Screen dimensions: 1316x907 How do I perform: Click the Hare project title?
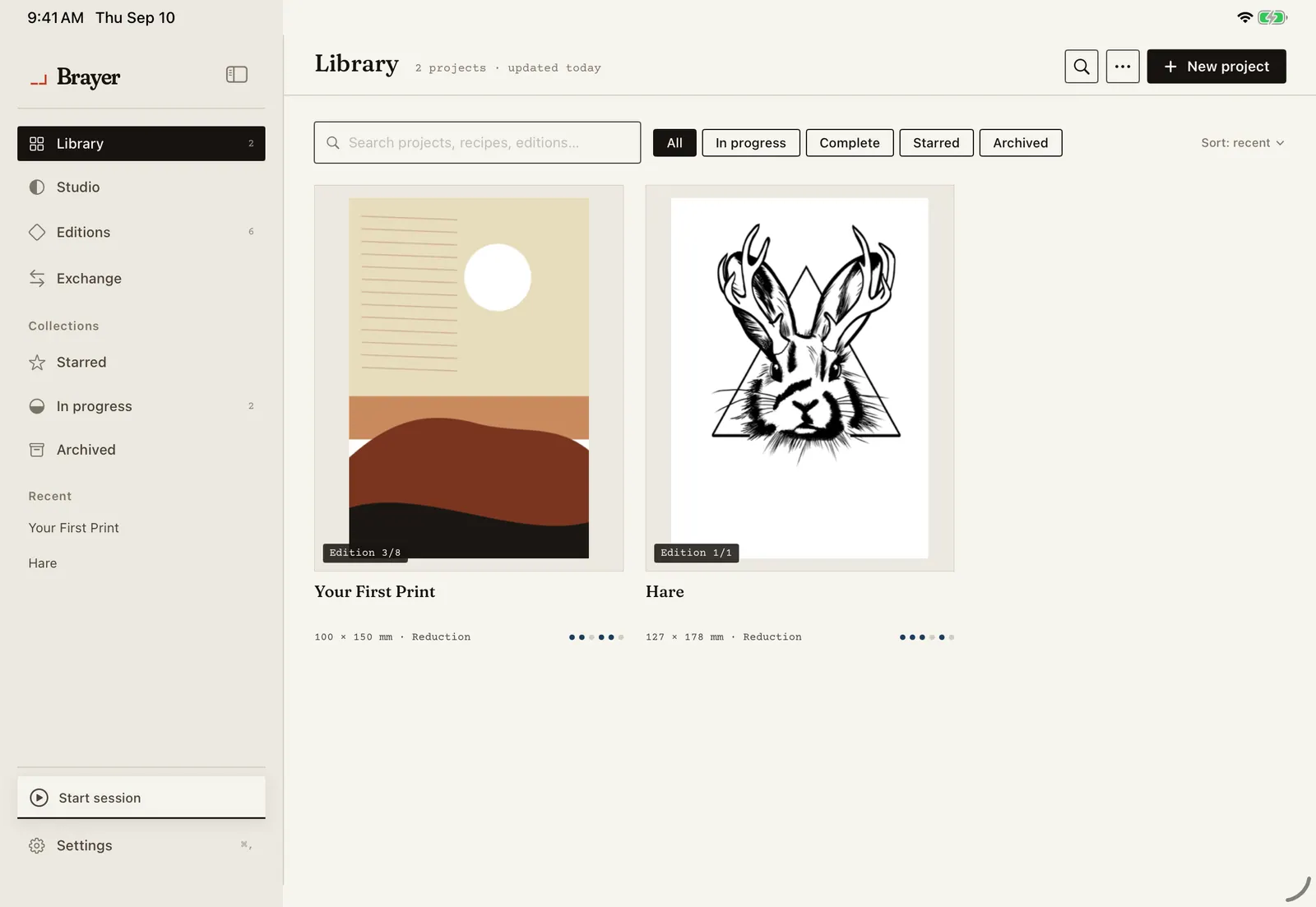pos(665,592)
